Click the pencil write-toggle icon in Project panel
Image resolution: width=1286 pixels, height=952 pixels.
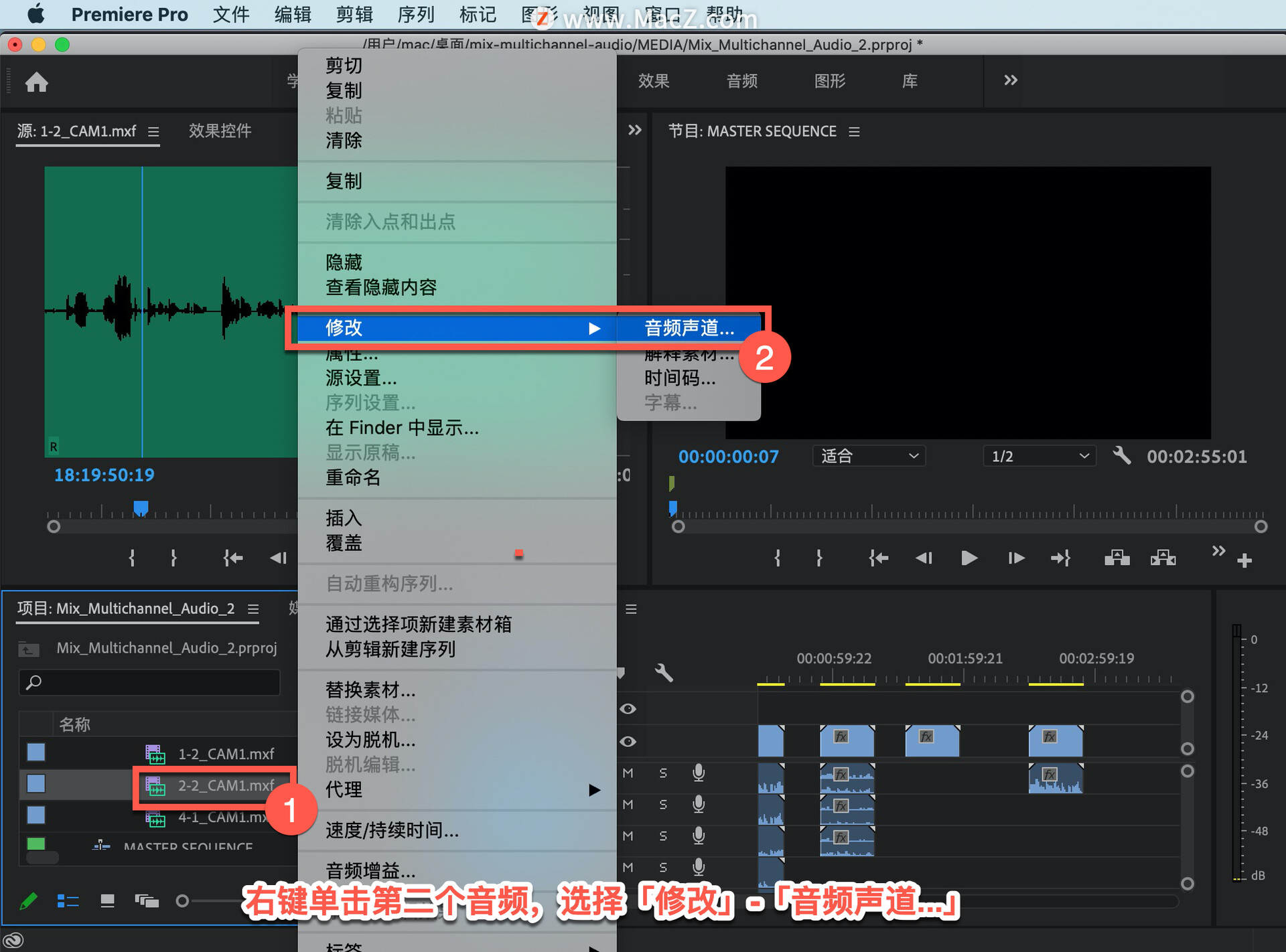coord(28,901)
